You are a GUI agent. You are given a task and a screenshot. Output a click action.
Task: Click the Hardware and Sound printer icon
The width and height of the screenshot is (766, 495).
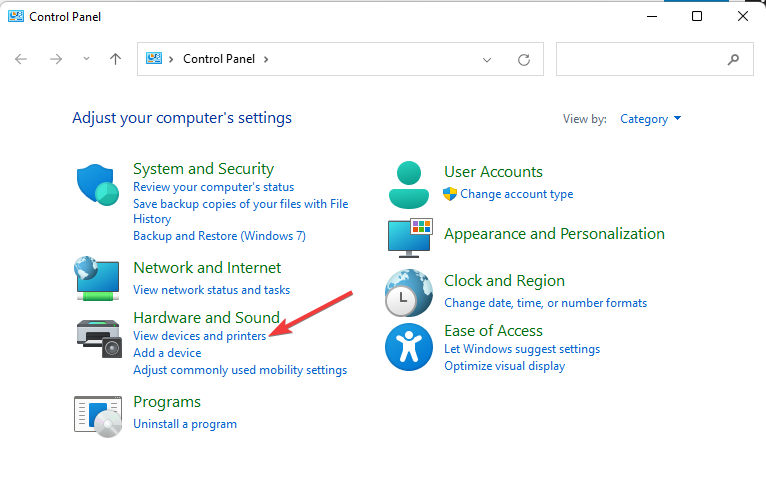(x=98, y=333)
